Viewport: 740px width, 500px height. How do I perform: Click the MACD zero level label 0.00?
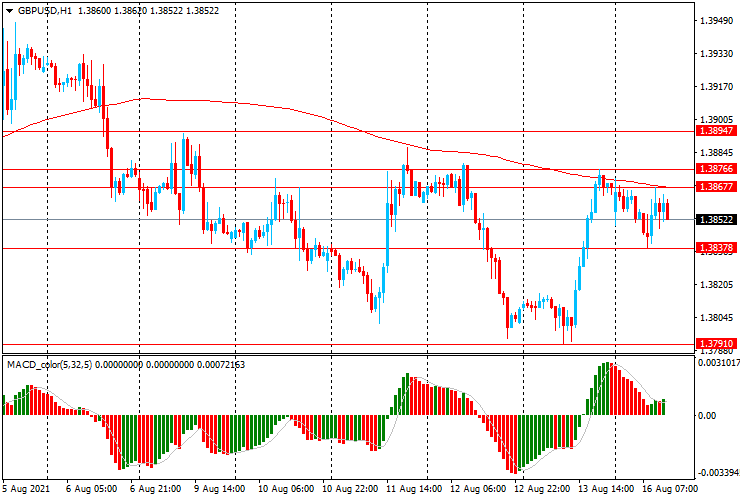click(707, 415)
